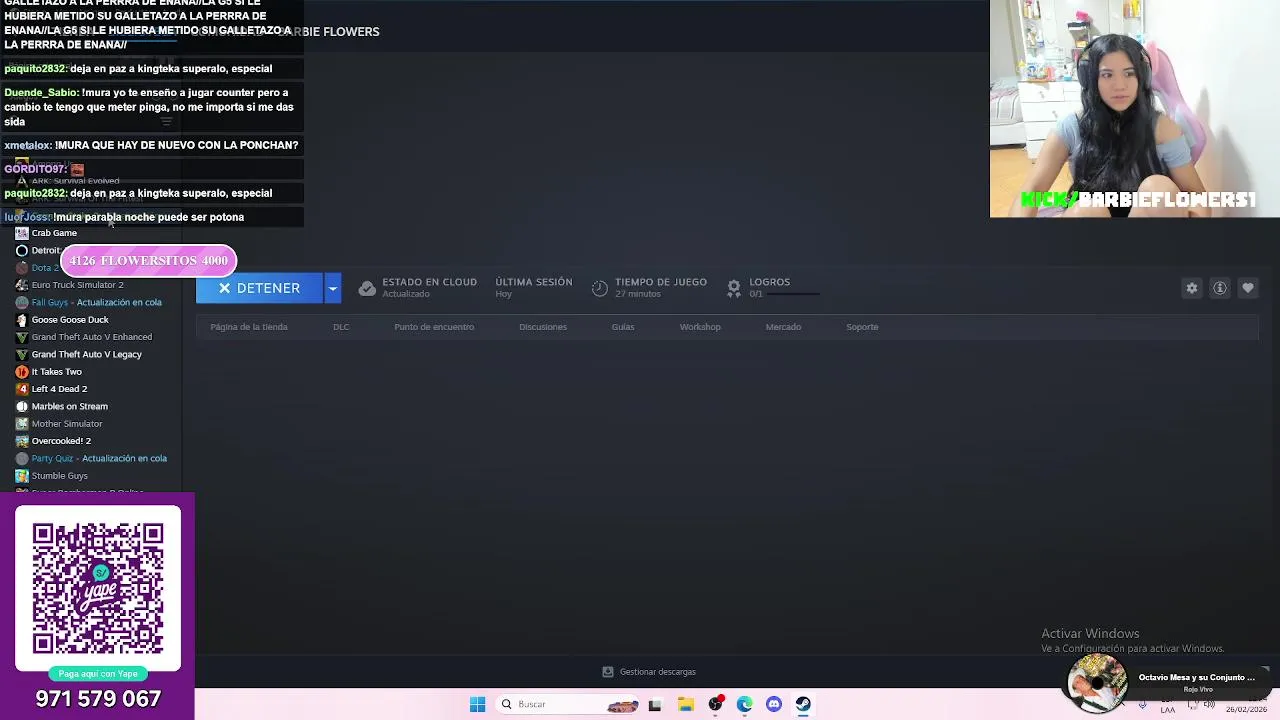This screenshot has height=720, width=1280.
Task: Click the play time clock icon
Action: (x=599, y=288)
